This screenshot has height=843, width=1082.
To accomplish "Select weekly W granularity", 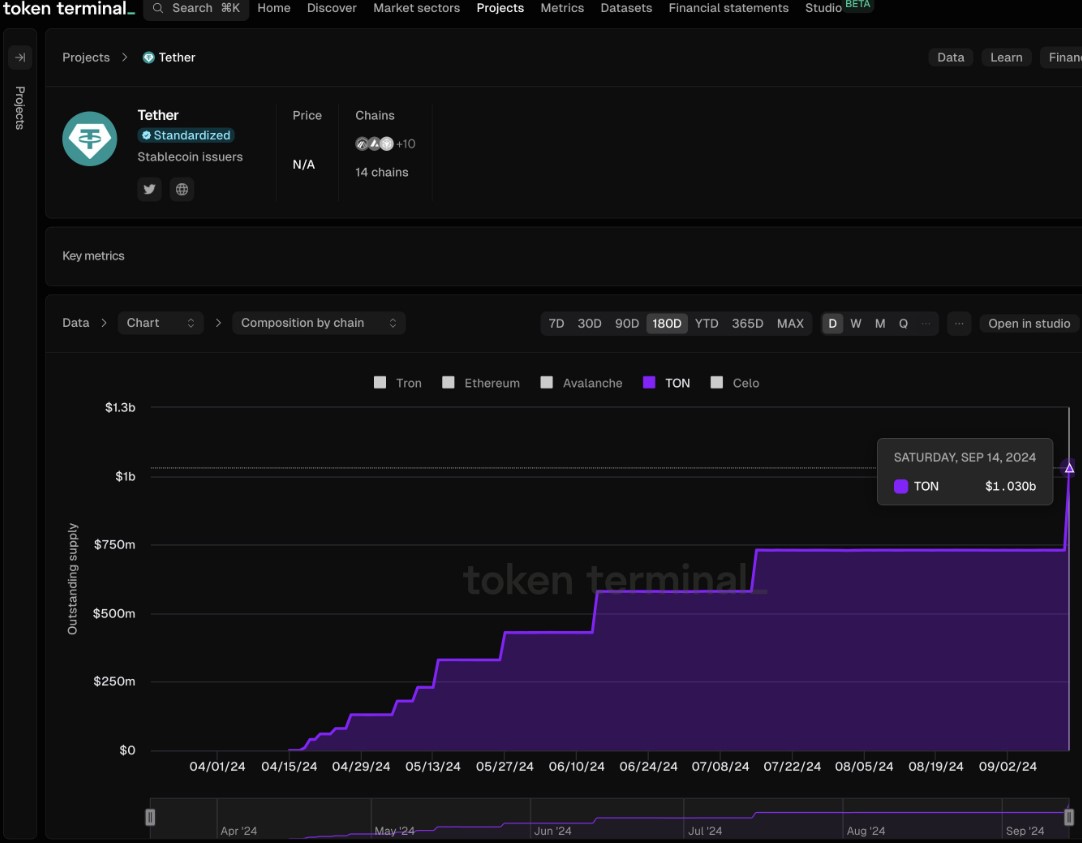I will click(856, 324).
